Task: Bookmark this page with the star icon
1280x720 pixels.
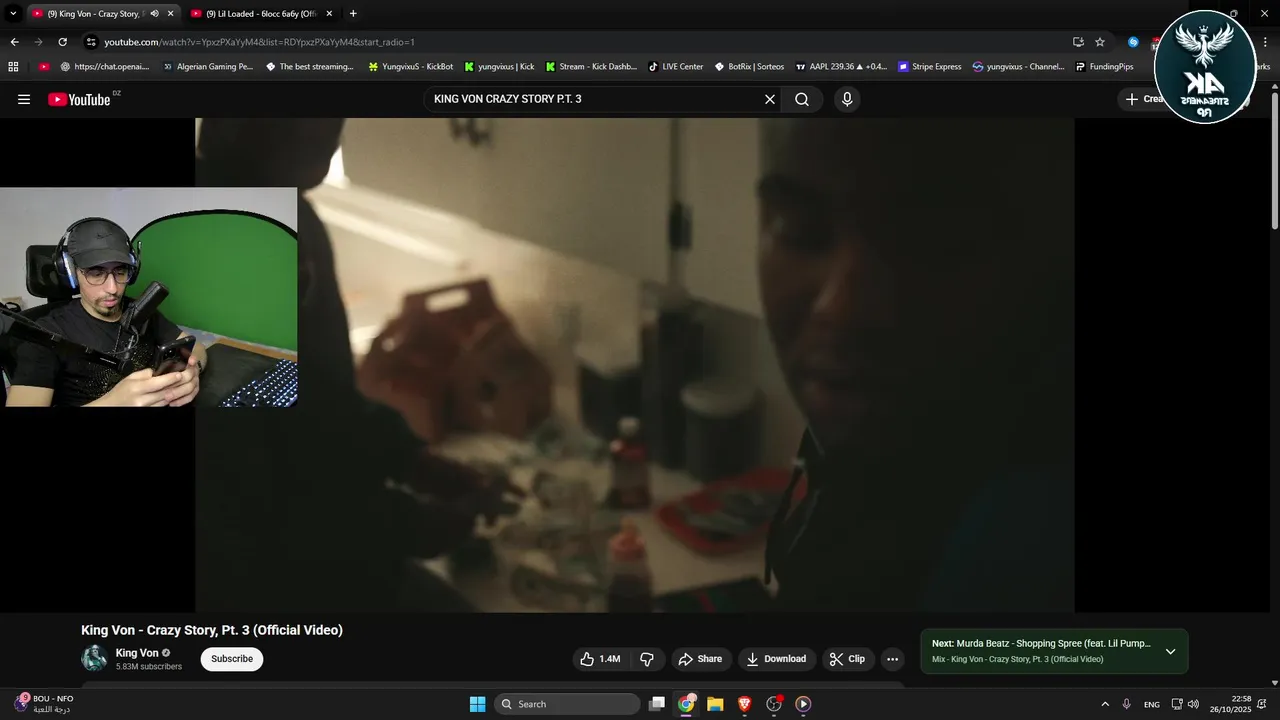Action: pos(1100,42)
